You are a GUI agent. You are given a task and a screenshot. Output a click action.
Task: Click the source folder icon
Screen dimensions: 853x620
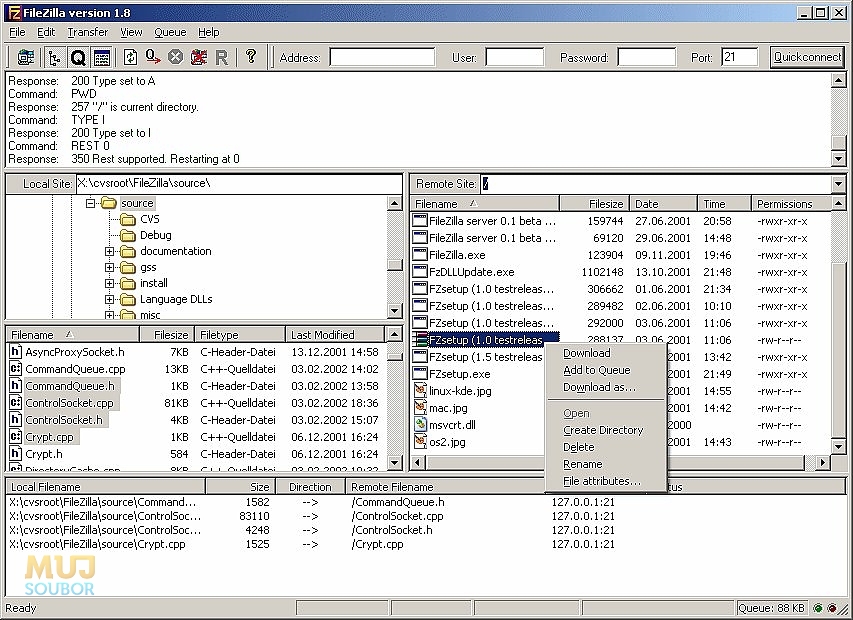point(109,203)
